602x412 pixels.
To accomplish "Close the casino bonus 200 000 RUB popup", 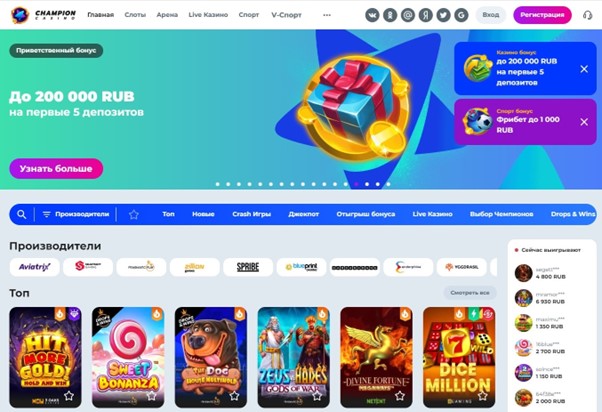I will click(584, 69).
